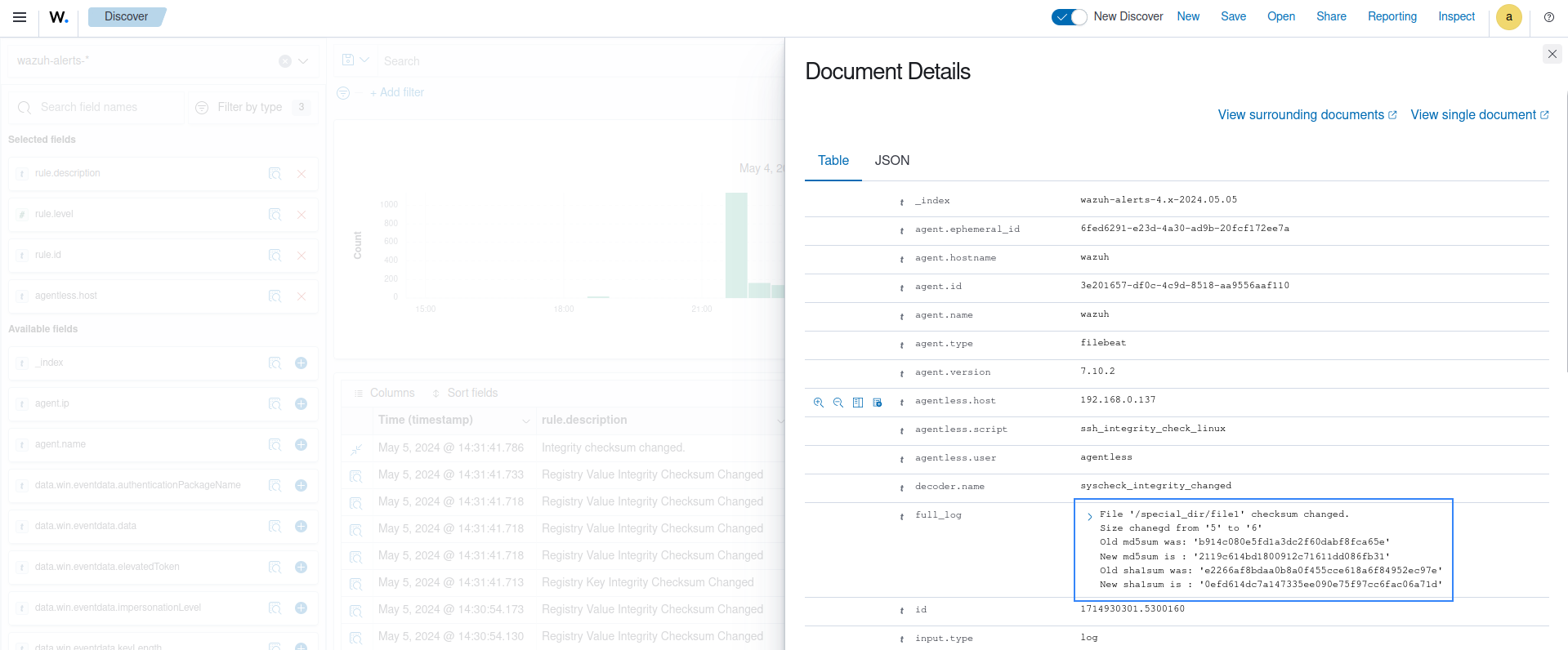Toggle agentless.host column in table

(x=857, y=403)
